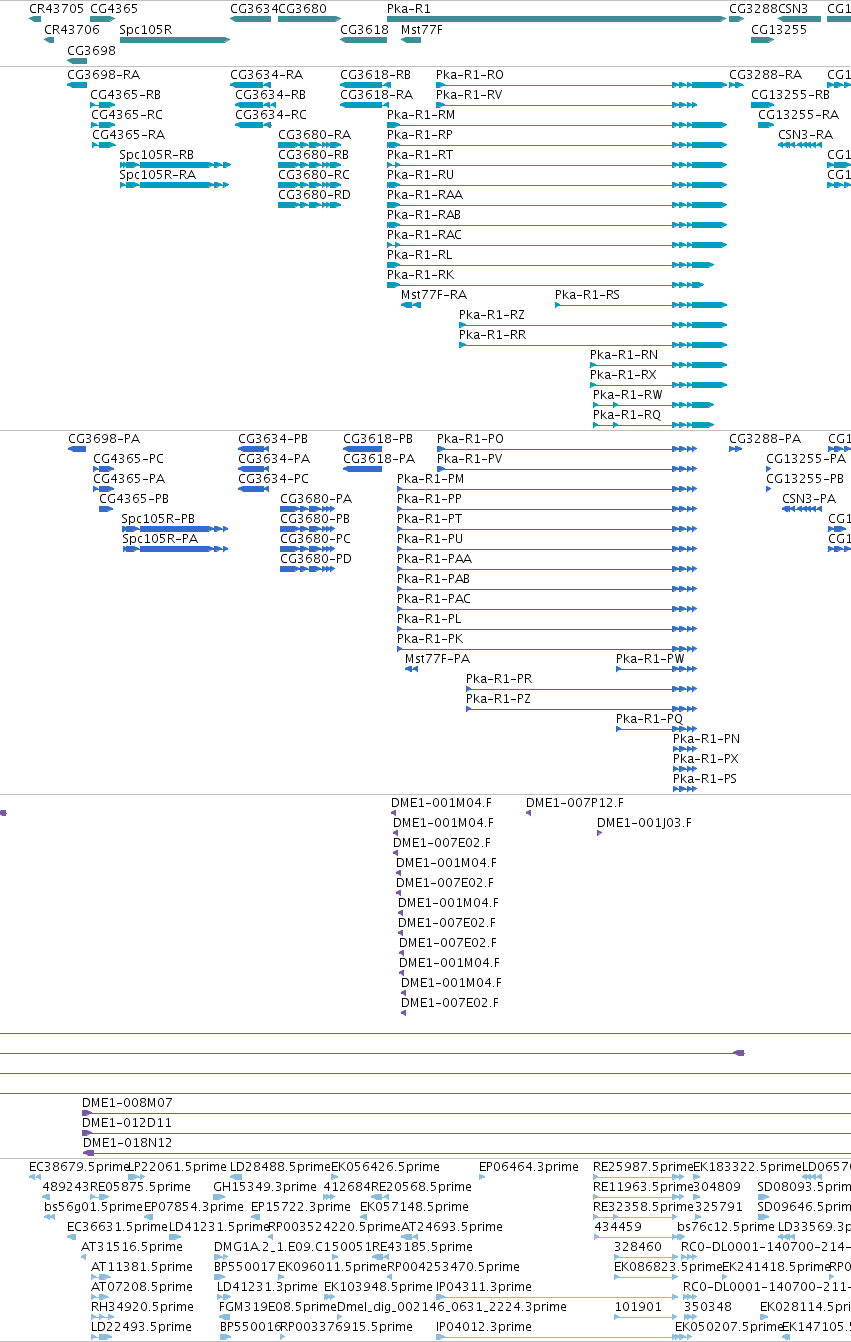Viewport: 851px width, 1342px height.
Task: Click the CSN3 gene label
Action: pos(793,8)
